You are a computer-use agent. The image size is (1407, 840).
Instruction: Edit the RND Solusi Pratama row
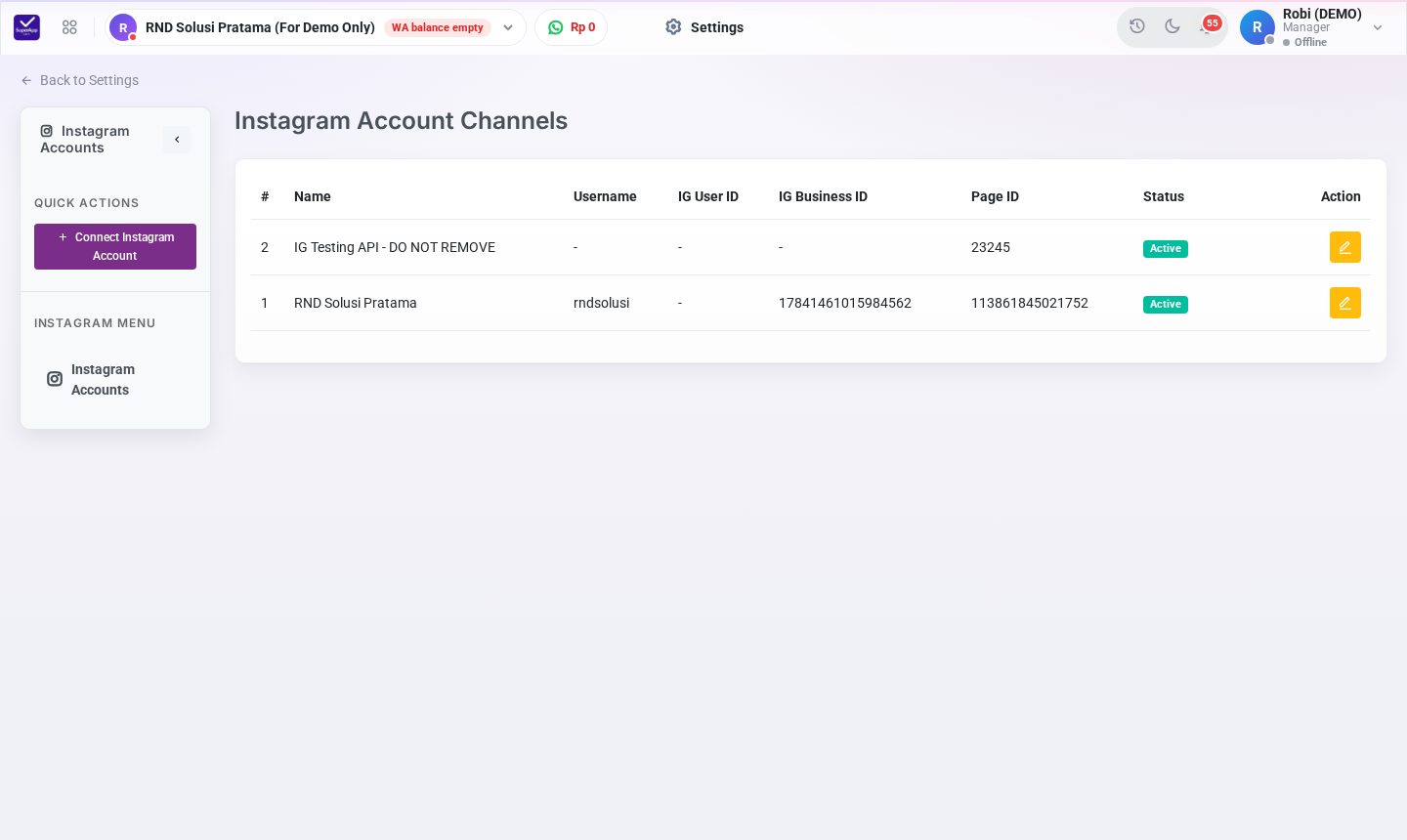[x=1345, y=303]
